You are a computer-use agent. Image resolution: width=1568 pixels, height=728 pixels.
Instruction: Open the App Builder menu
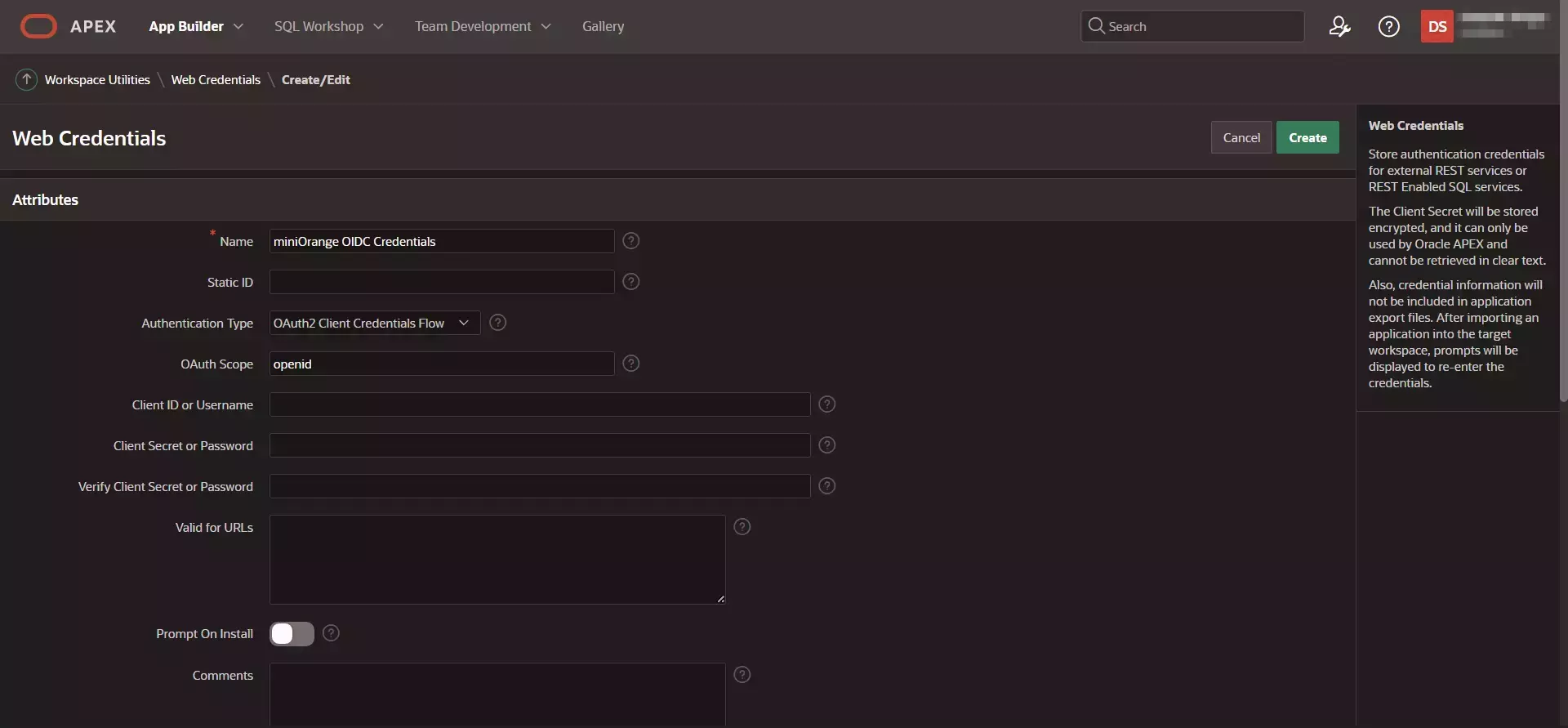[186, 26]
